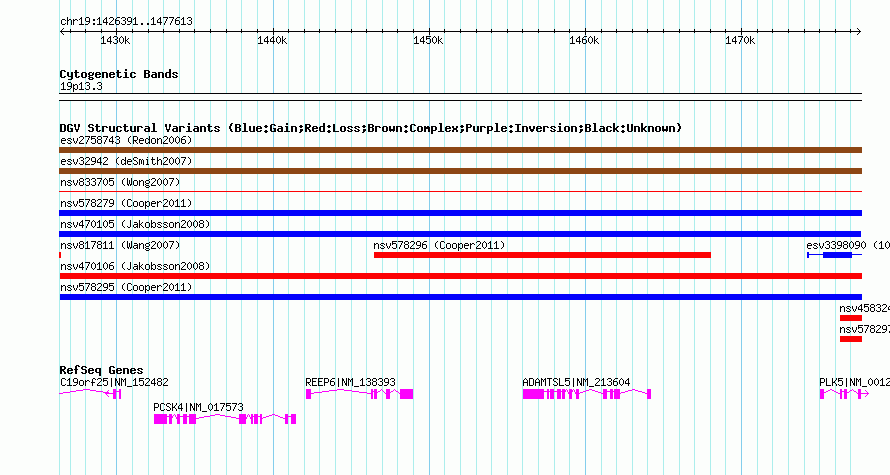Click the 1440k ruler mark
The image size is (890, 475).
(272, 40)
